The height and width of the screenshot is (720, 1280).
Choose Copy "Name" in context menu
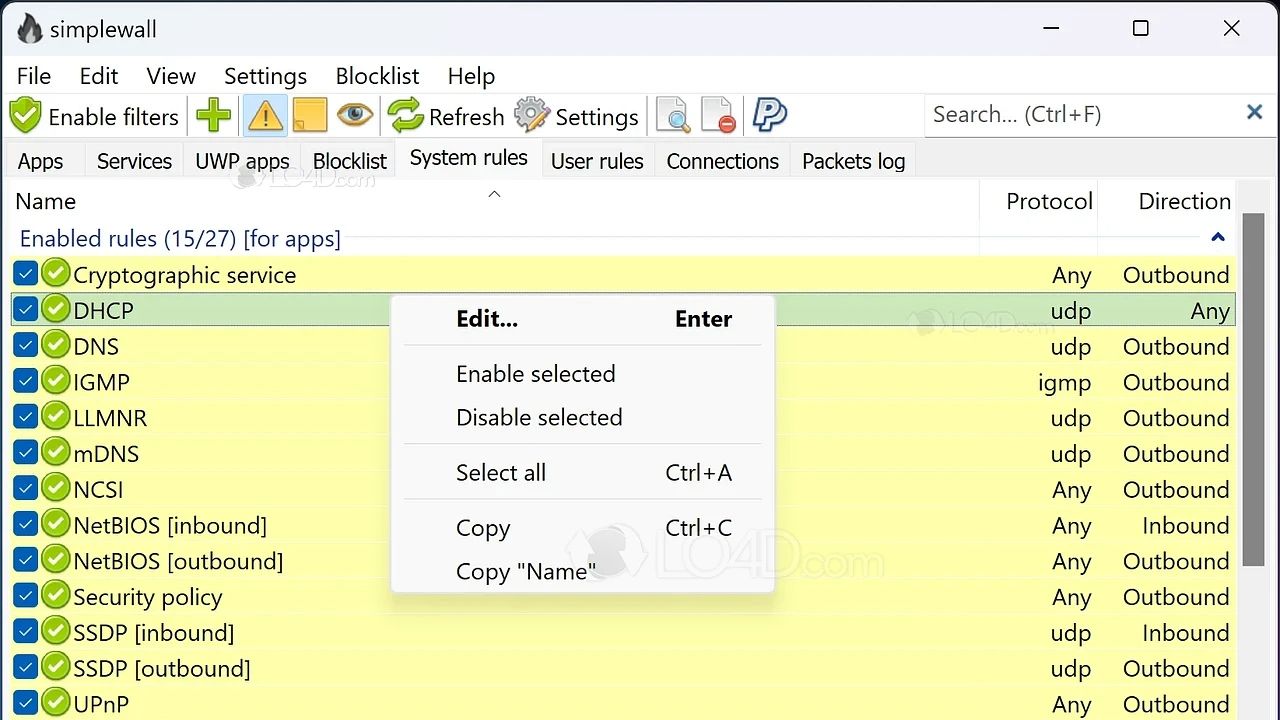click(x=583, y=571)
